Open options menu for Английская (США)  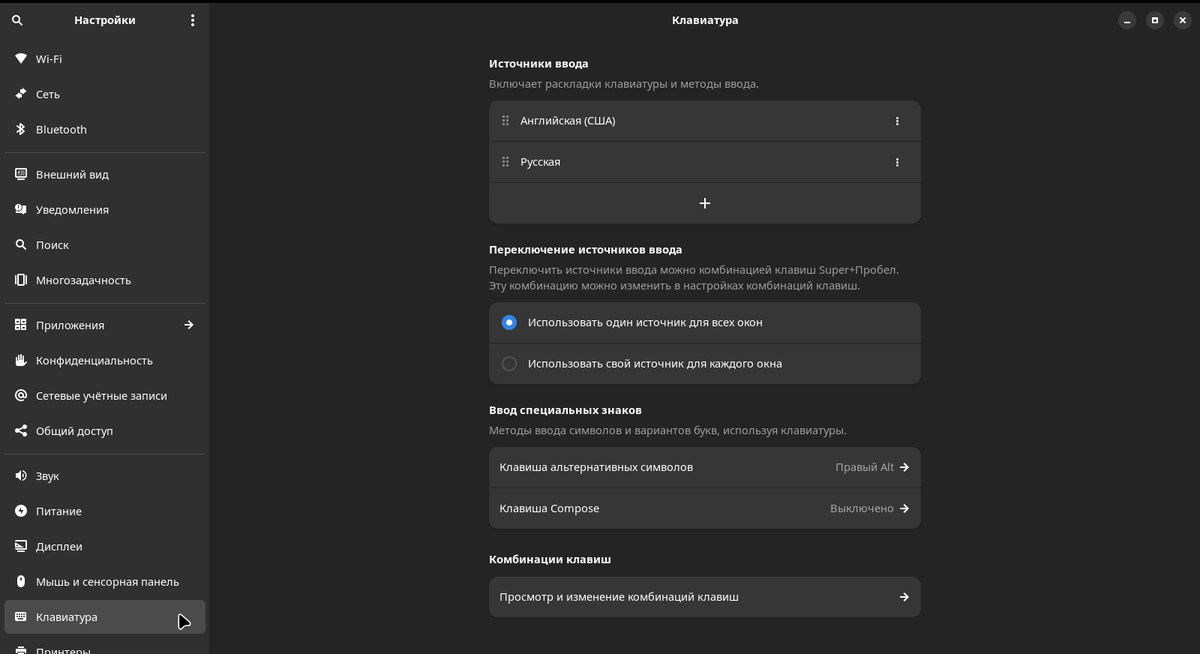click(x=897, y=121)
